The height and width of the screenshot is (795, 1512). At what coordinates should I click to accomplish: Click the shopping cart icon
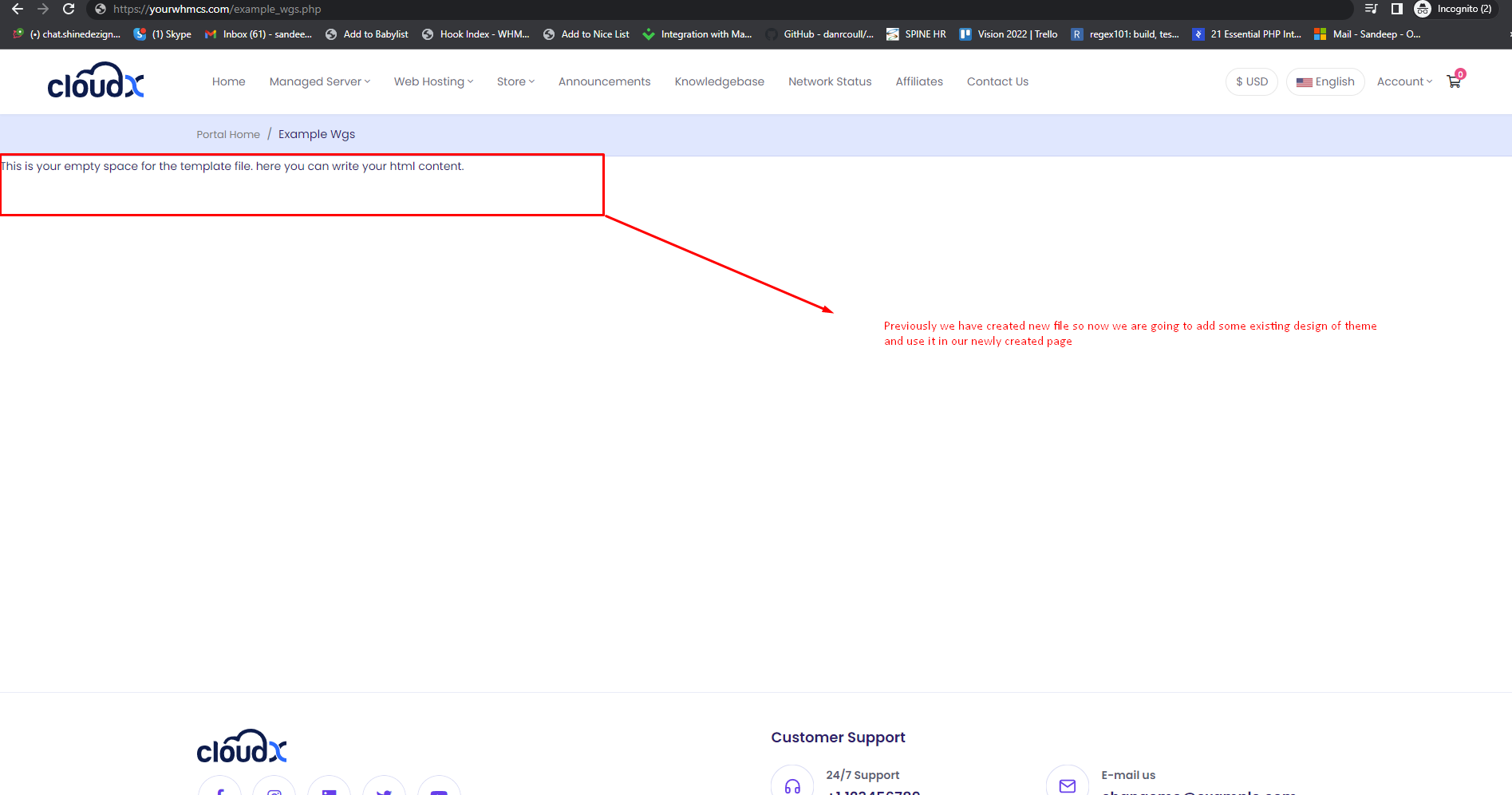click(x=1454, y=81)
